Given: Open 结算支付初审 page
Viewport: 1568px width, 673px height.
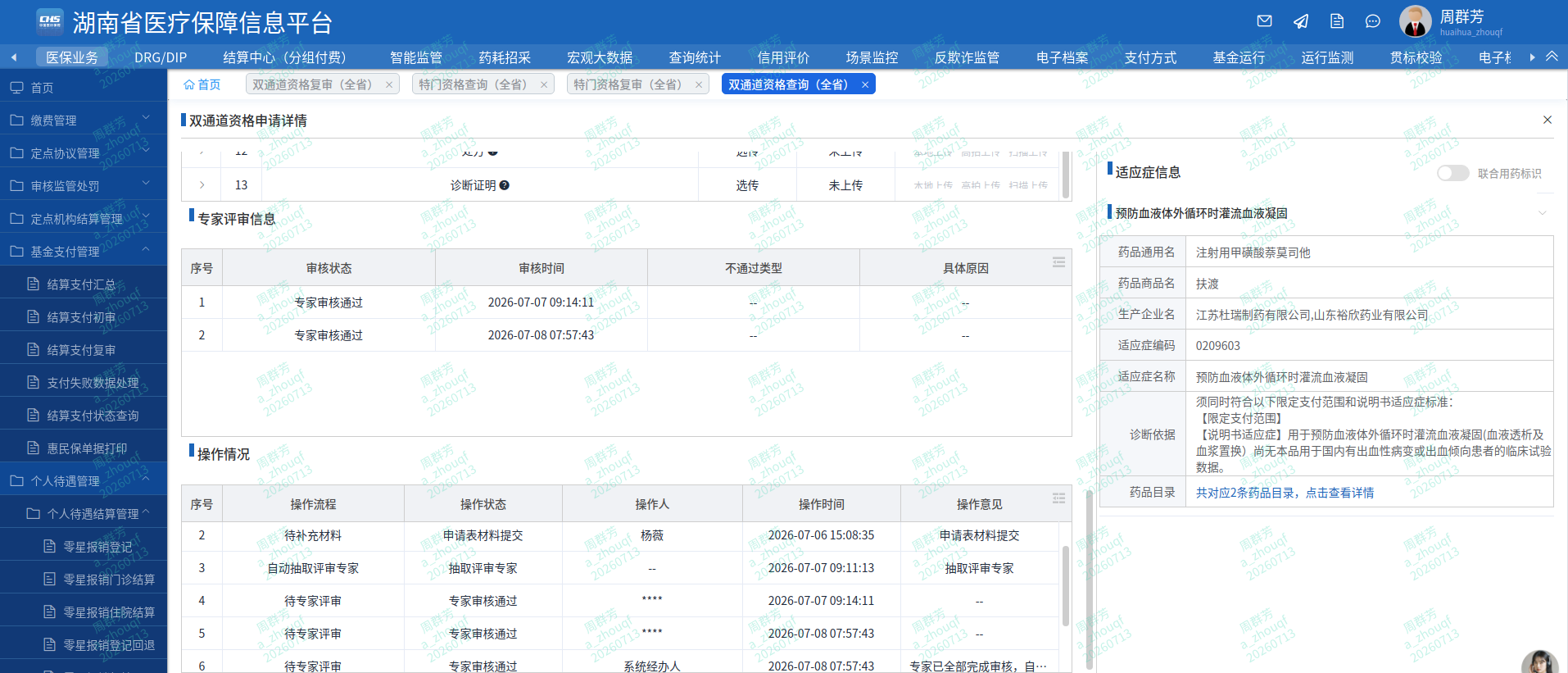Looking at the screenshot, I should [x=84, y=317].
